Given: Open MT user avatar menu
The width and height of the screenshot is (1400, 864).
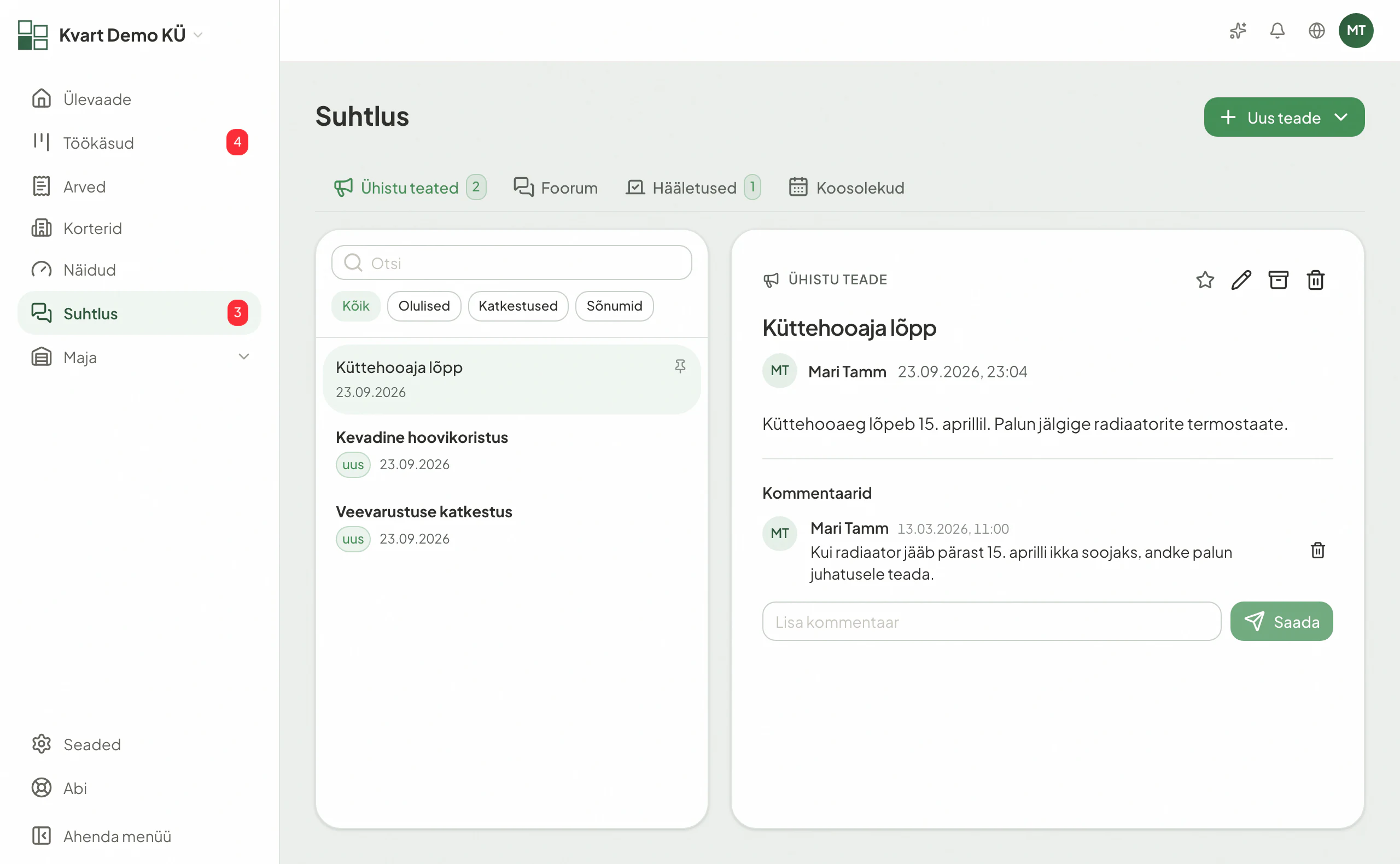Looking at the screenshot, I should pos(1356,31).
